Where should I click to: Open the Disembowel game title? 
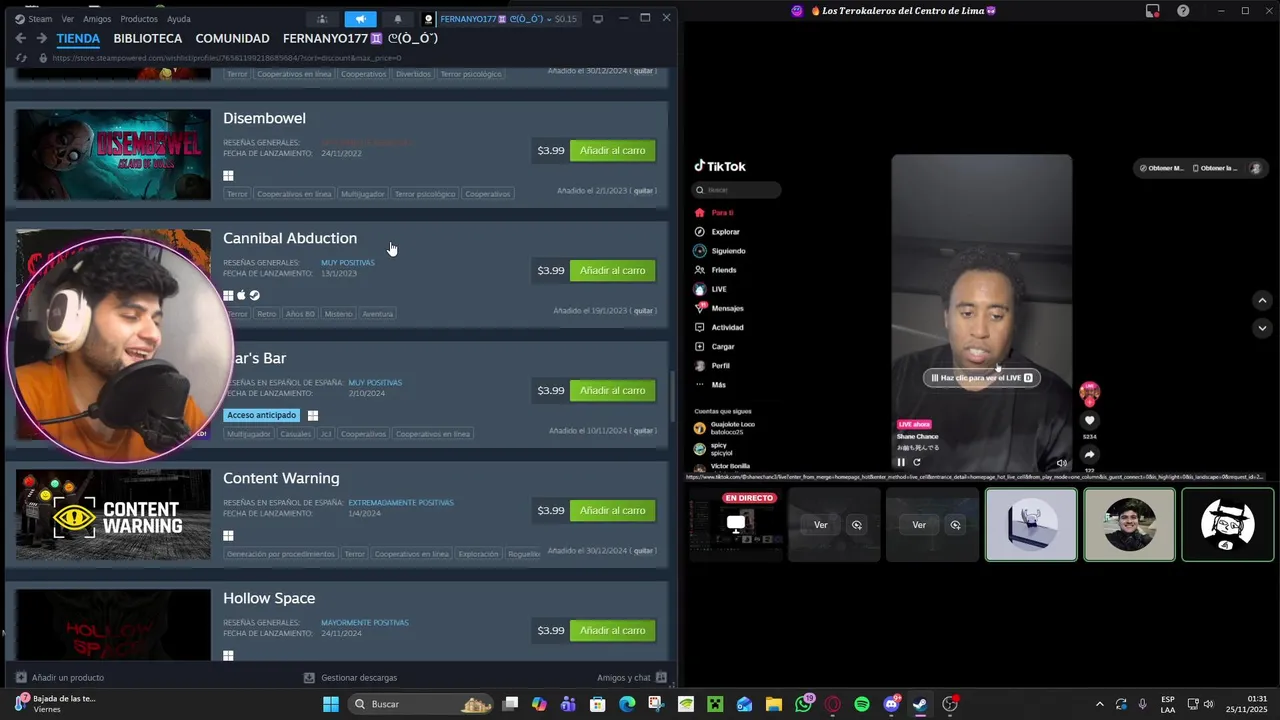tap(264, 118)
